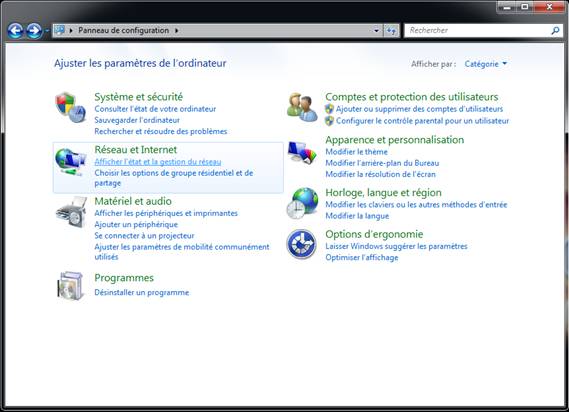Screen dimensions: 569x412
Task: Close the Control Panel window
Action: (x=549, y=7)
